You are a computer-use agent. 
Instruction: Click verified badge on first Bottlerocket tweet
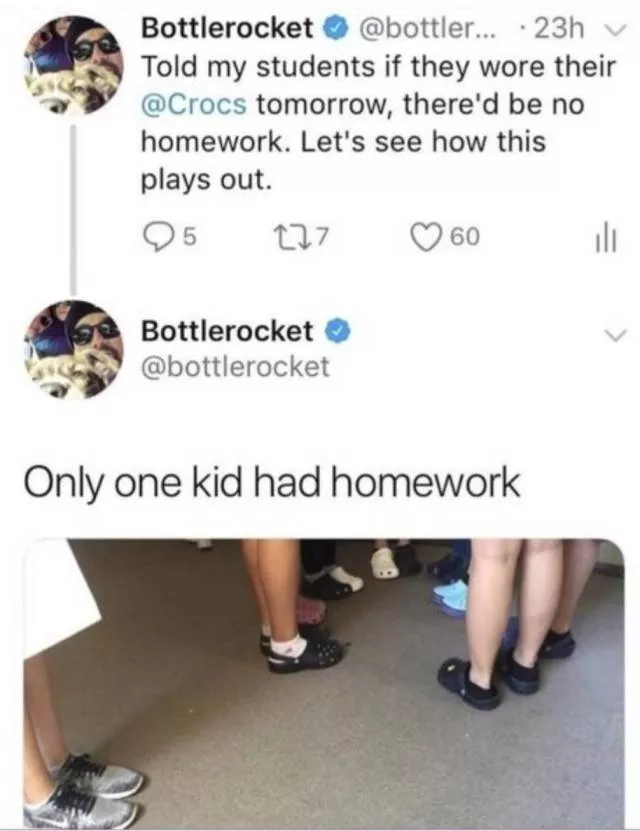click(335, 29)
